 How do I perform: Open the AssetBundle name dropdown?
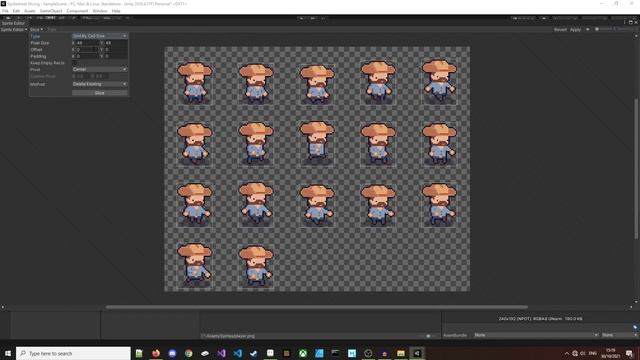[536, 335]
